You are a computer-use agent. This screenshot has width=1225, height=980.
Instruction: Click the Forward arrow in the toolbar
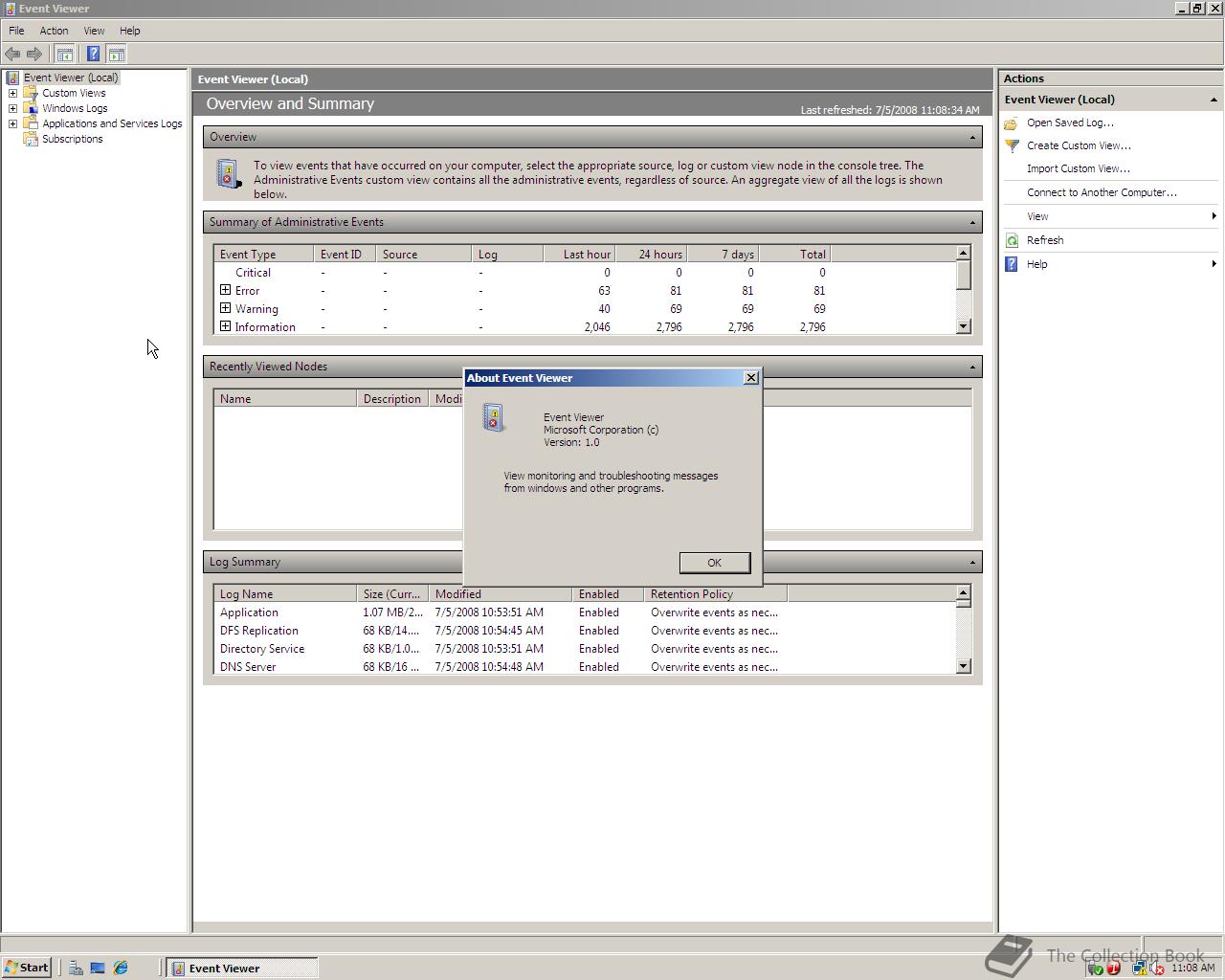(x=34, y=55)
